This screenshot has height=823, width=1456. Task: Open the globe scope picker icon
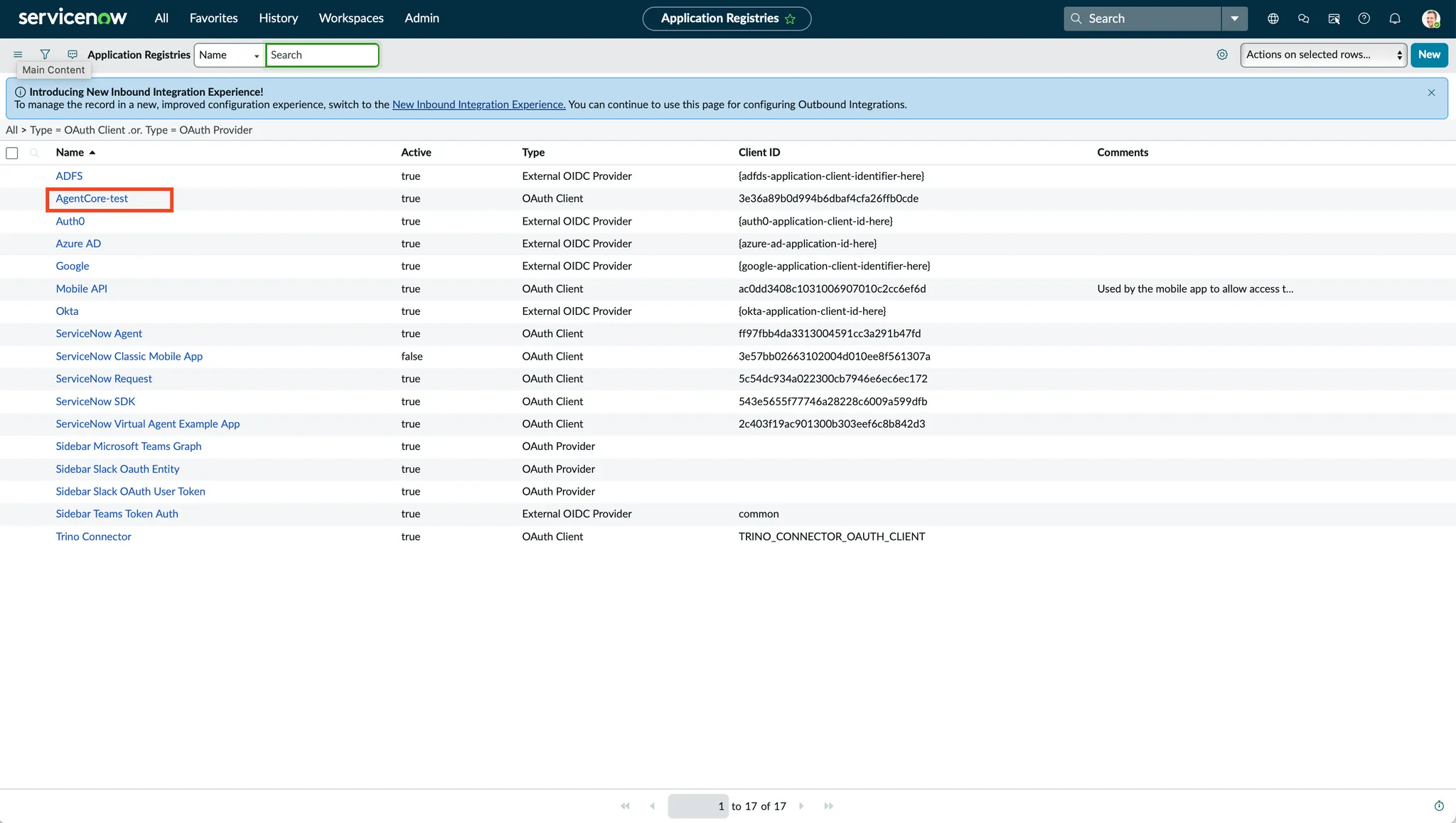1273,18
